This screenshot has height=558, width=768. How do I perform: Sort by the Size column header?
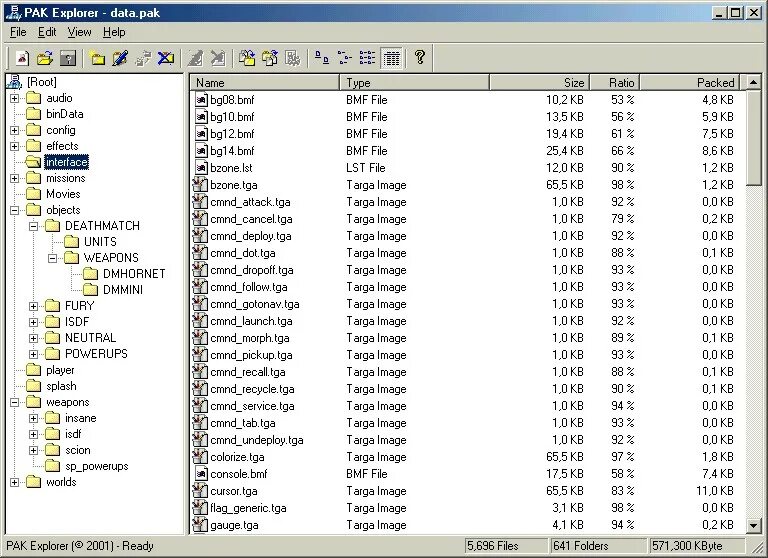(x=540, y=82)
